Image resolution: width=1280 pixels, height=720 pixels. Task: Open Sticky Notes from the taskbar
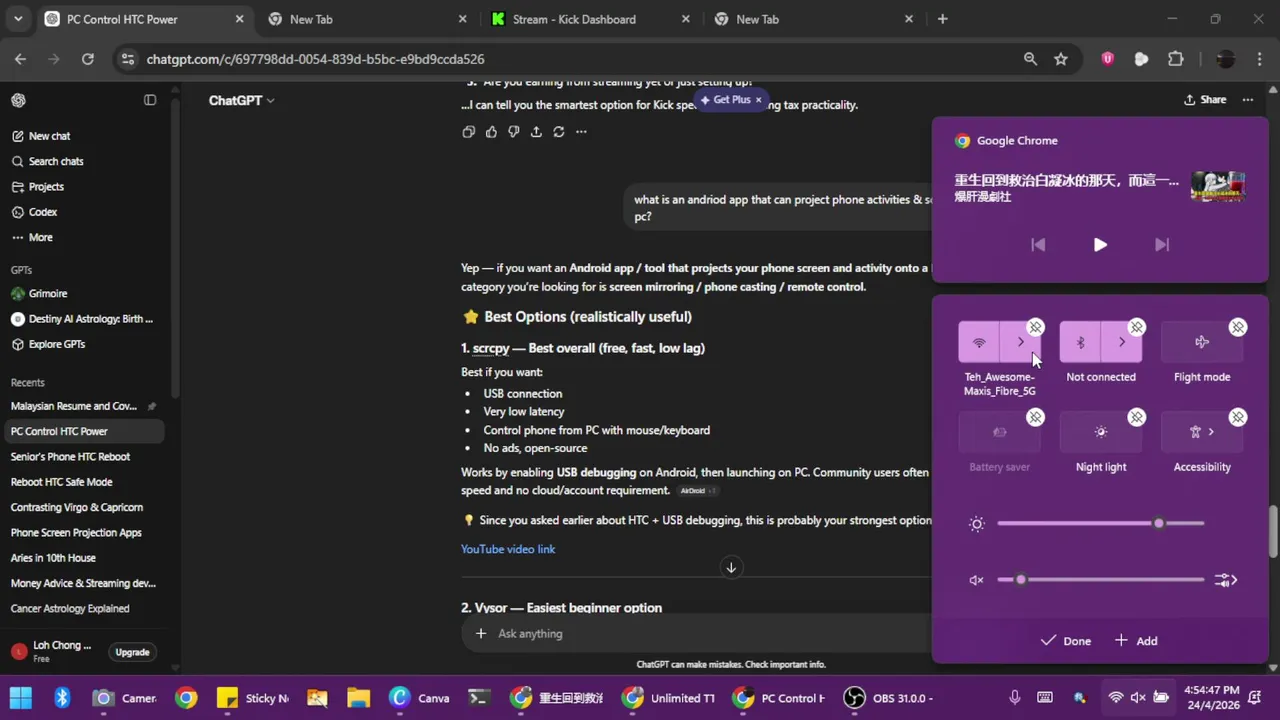click(252, 698)
